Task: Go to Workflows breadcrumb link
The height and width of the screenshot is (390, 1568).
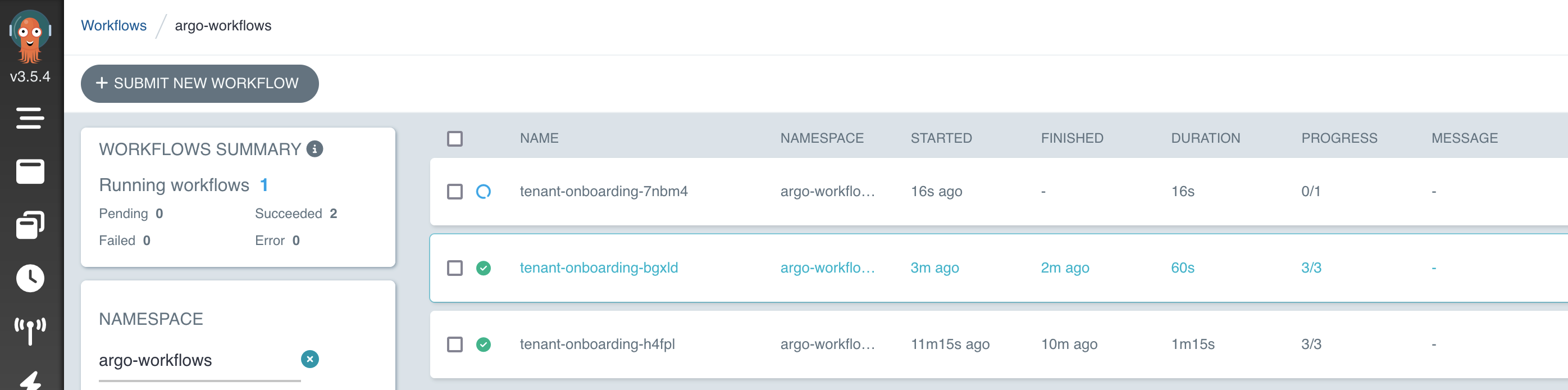Action: 114,26
